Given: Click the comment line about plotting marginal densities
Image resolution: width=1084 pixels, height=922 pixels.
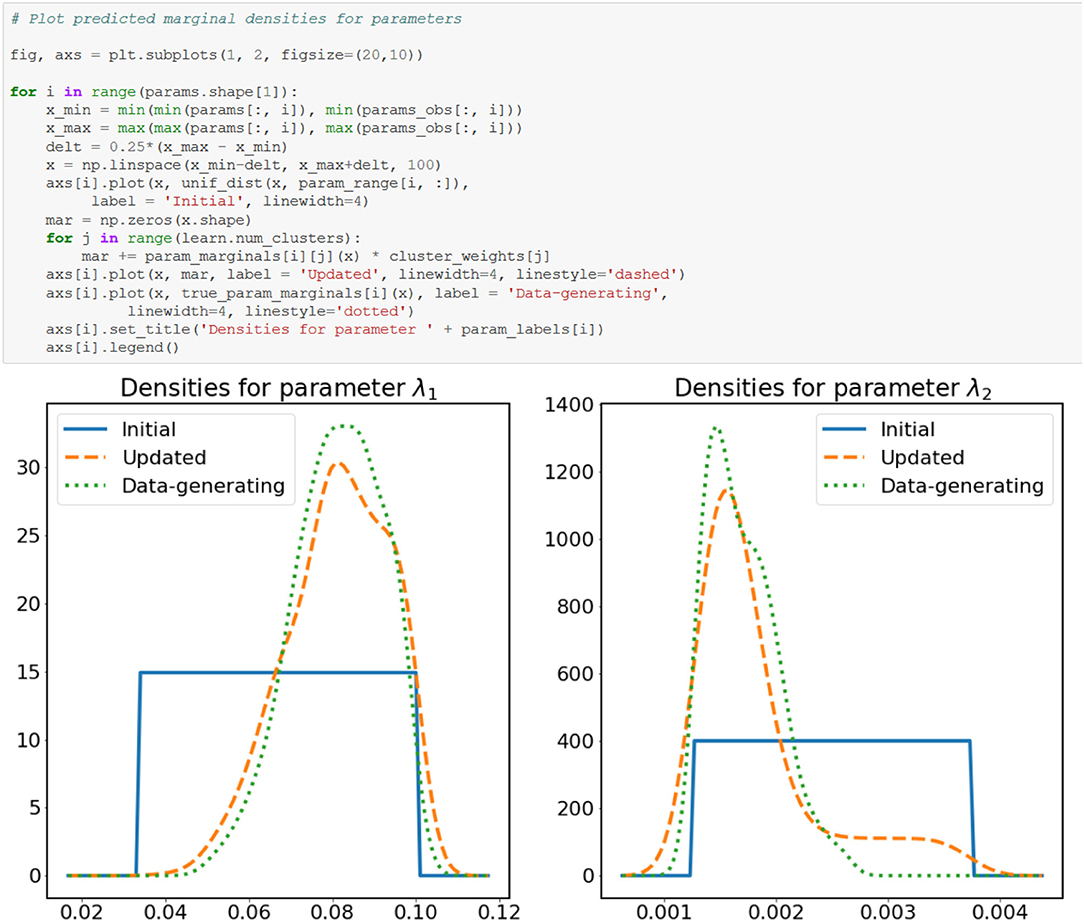Looking at the screenshot, I should [236, 19].
